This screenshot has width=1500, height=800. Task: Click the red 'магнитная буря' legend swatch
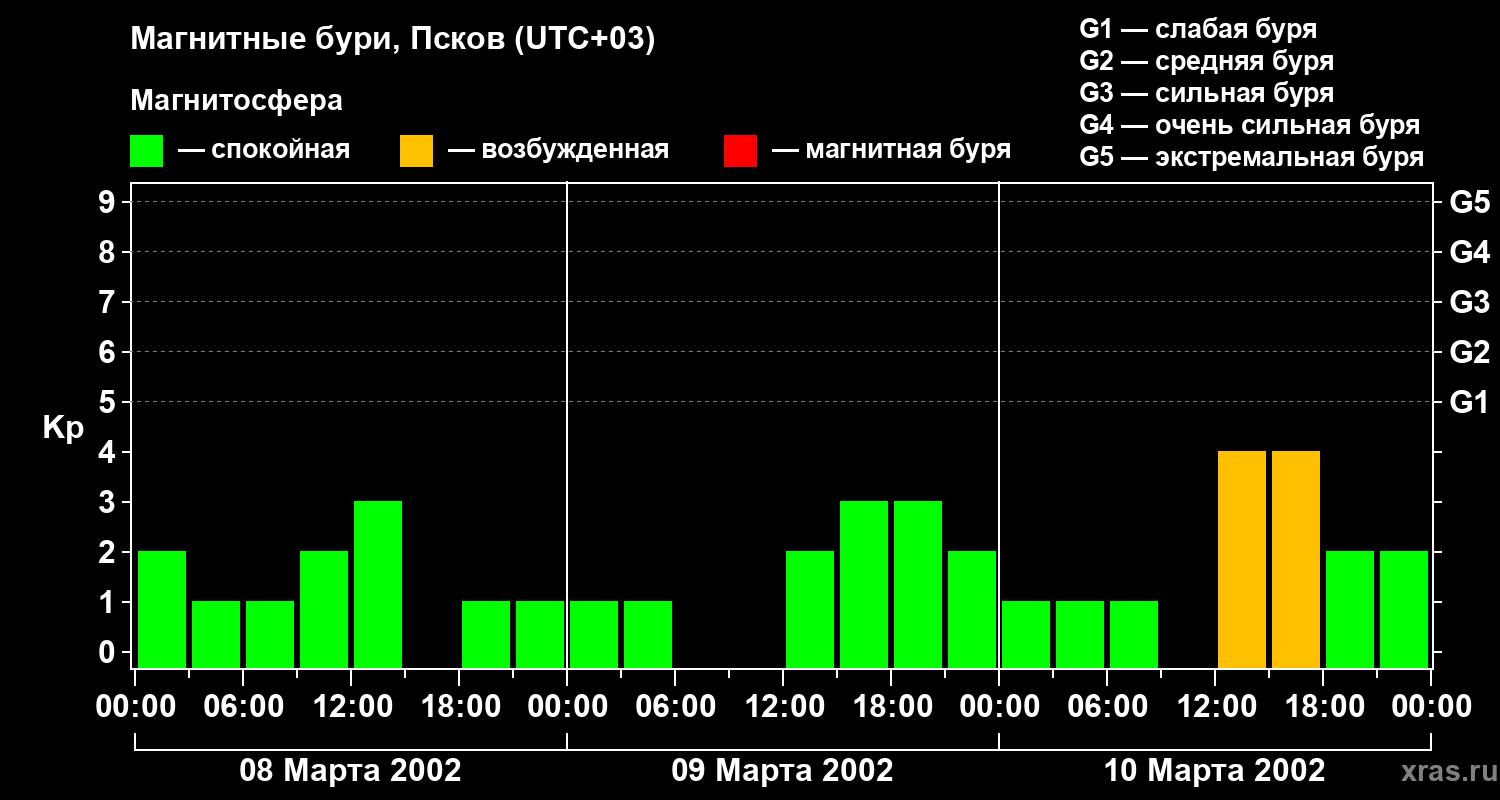[740, 151]
